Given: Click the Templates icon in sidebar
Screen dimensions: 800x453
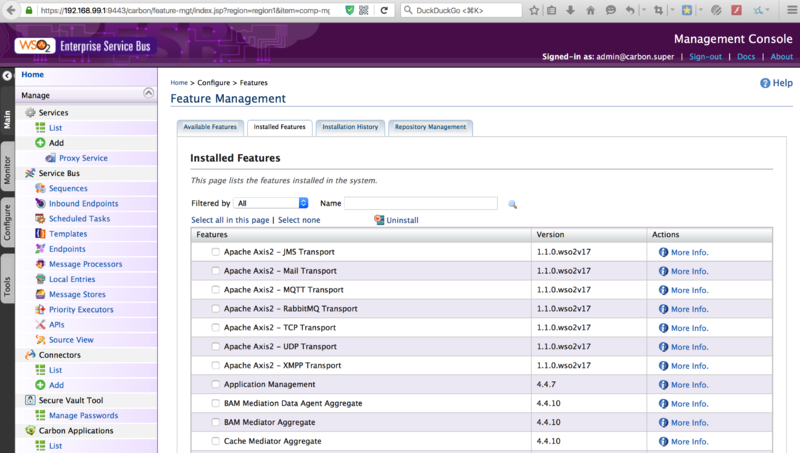Looking at the screenshot, I should coord(40,234).
